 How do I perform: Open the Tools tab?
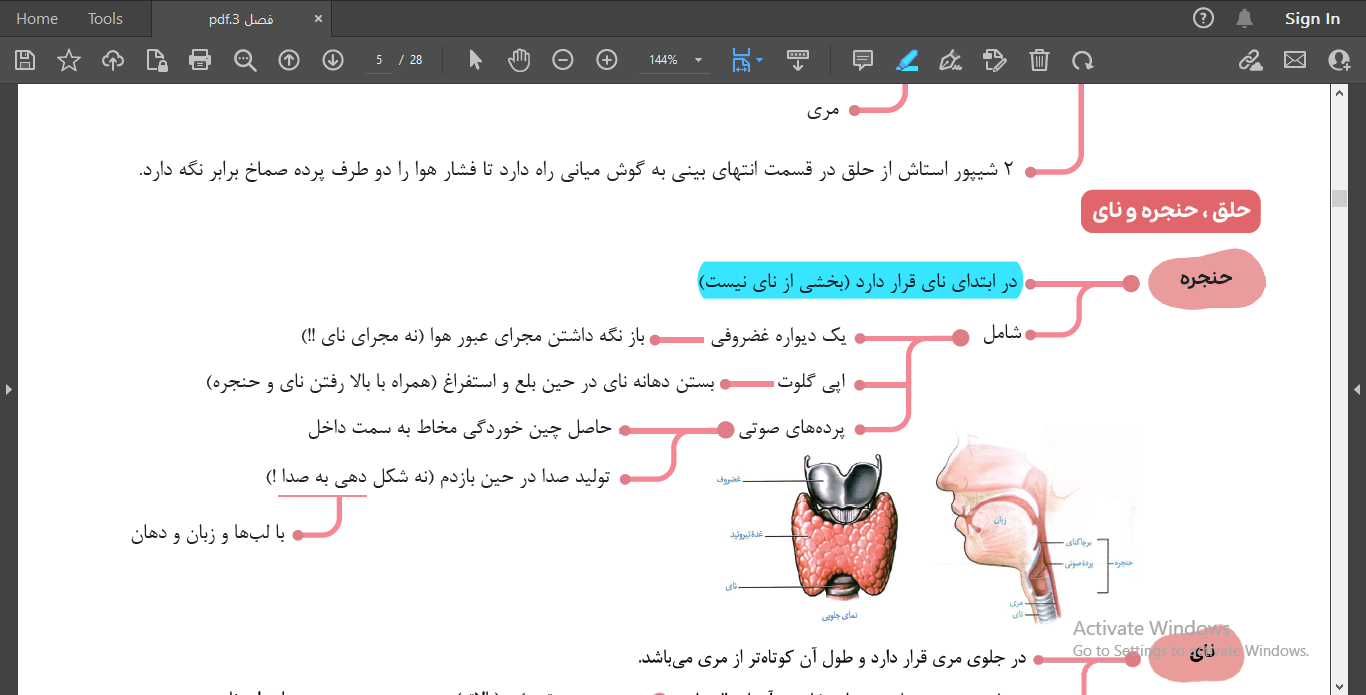[105, 19]
